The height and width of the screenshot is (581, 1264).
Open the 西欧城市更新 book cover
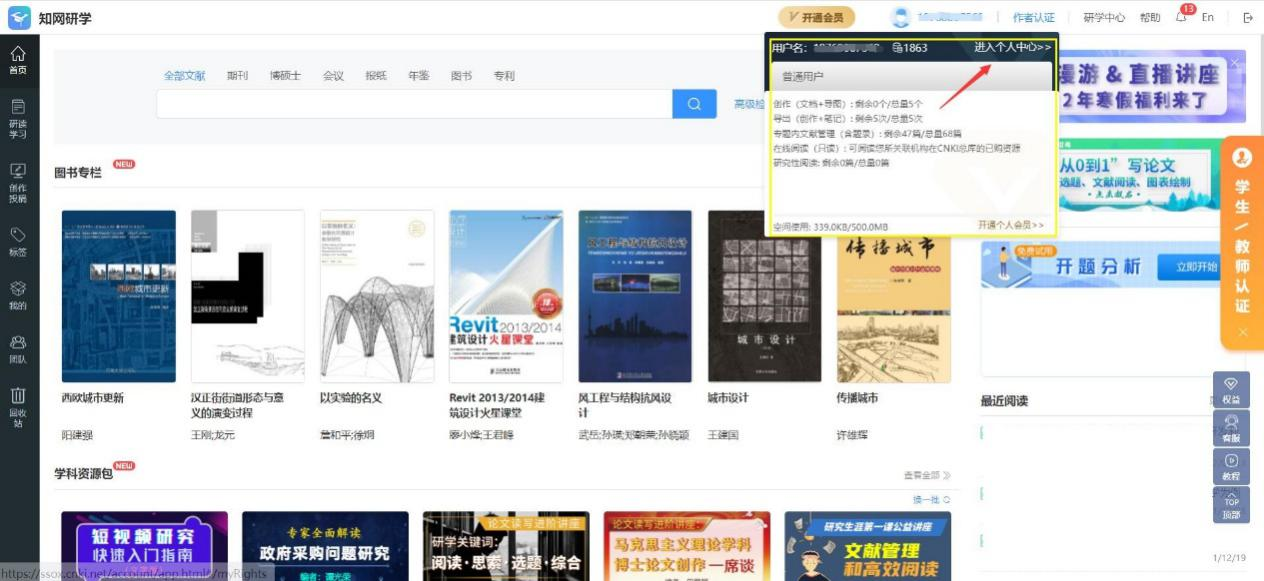[118, 296]
